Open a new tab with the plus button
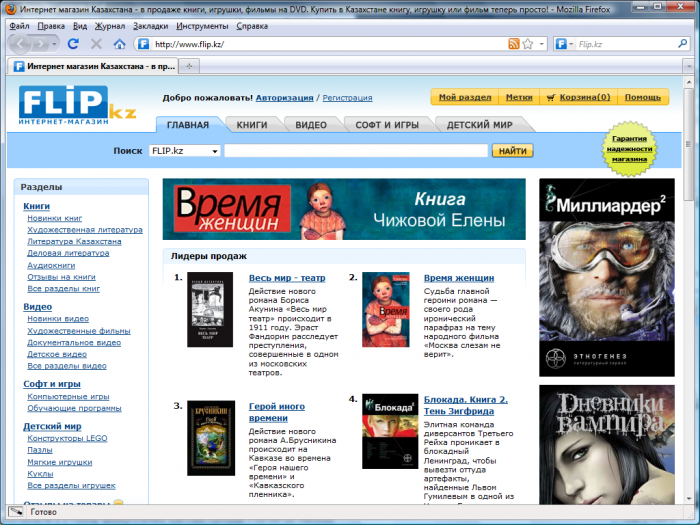 tap(189, 66)
